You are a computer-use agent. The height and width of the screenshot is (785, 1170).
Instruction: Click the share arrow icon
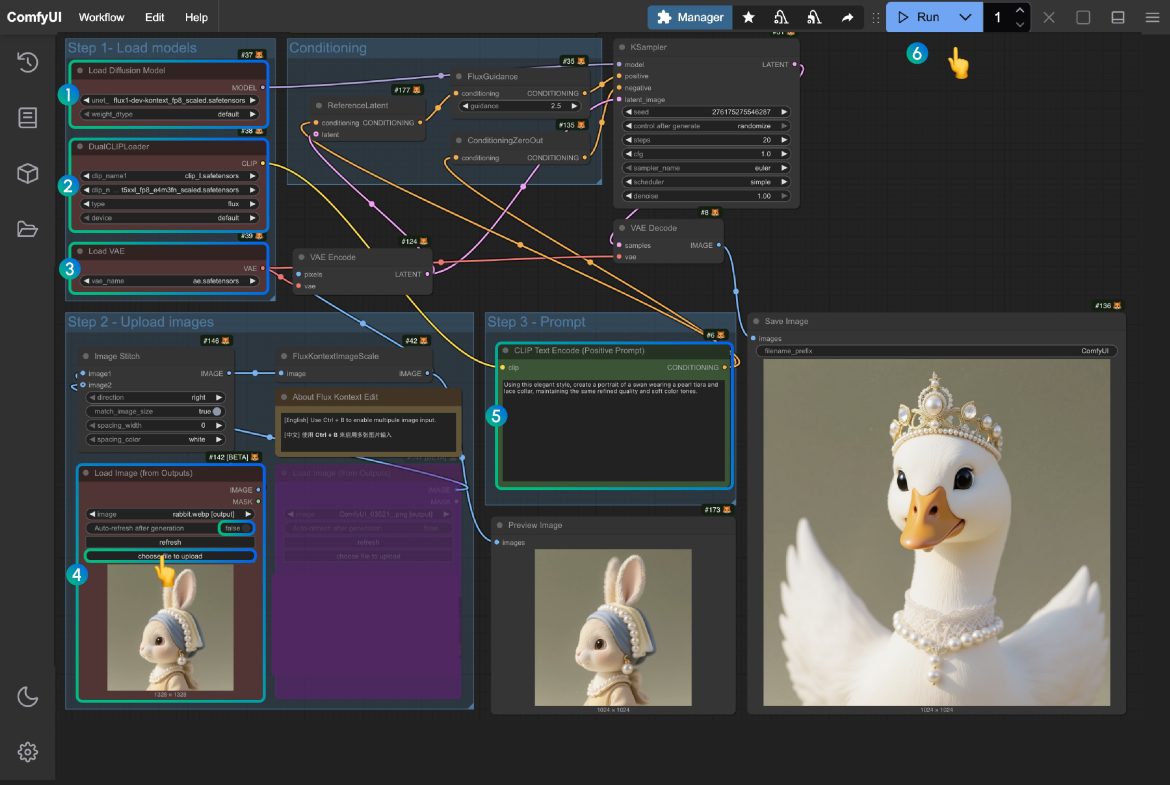point(847,17)
